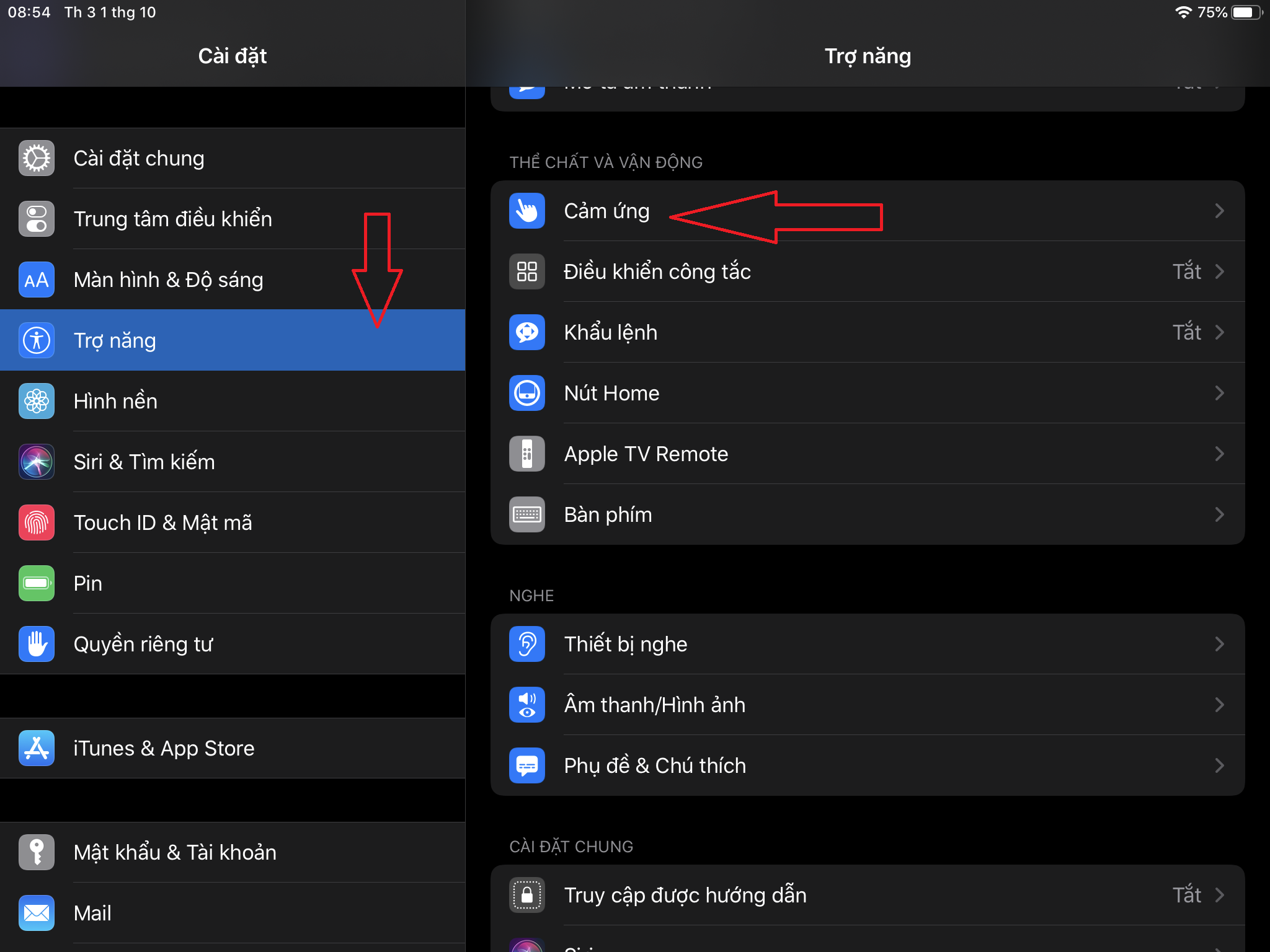This screenshot has height=952, width=1270.
Task: Tap the Phụ đề & Chú thích icon
Action: coord(527,765)
